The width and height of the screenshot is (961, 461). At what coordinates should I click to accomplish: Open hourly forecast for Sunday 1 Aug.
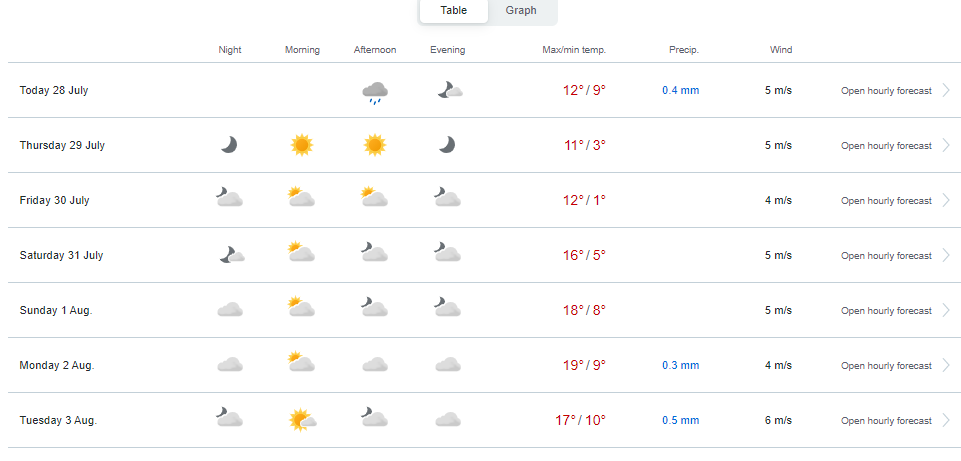[x=886, y=311]
